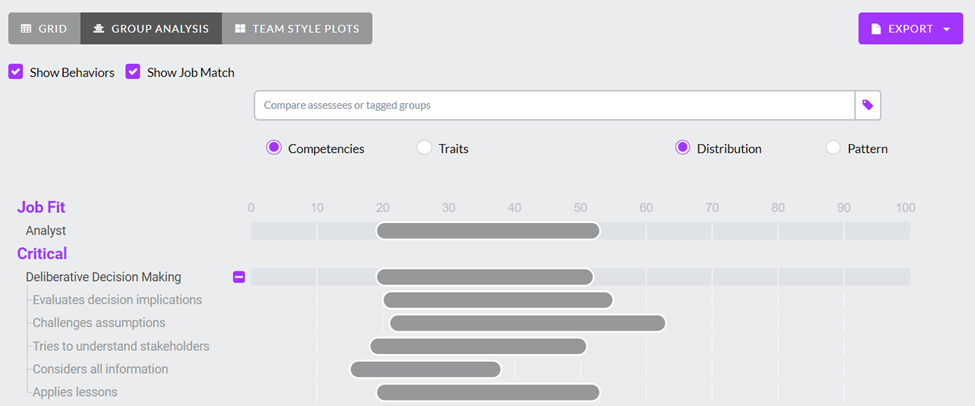Viewport: 975px width, 406px height.
Task: Click the Tries to understand stakeholders label
Action: pyautogui.click(x=121, y=346)
